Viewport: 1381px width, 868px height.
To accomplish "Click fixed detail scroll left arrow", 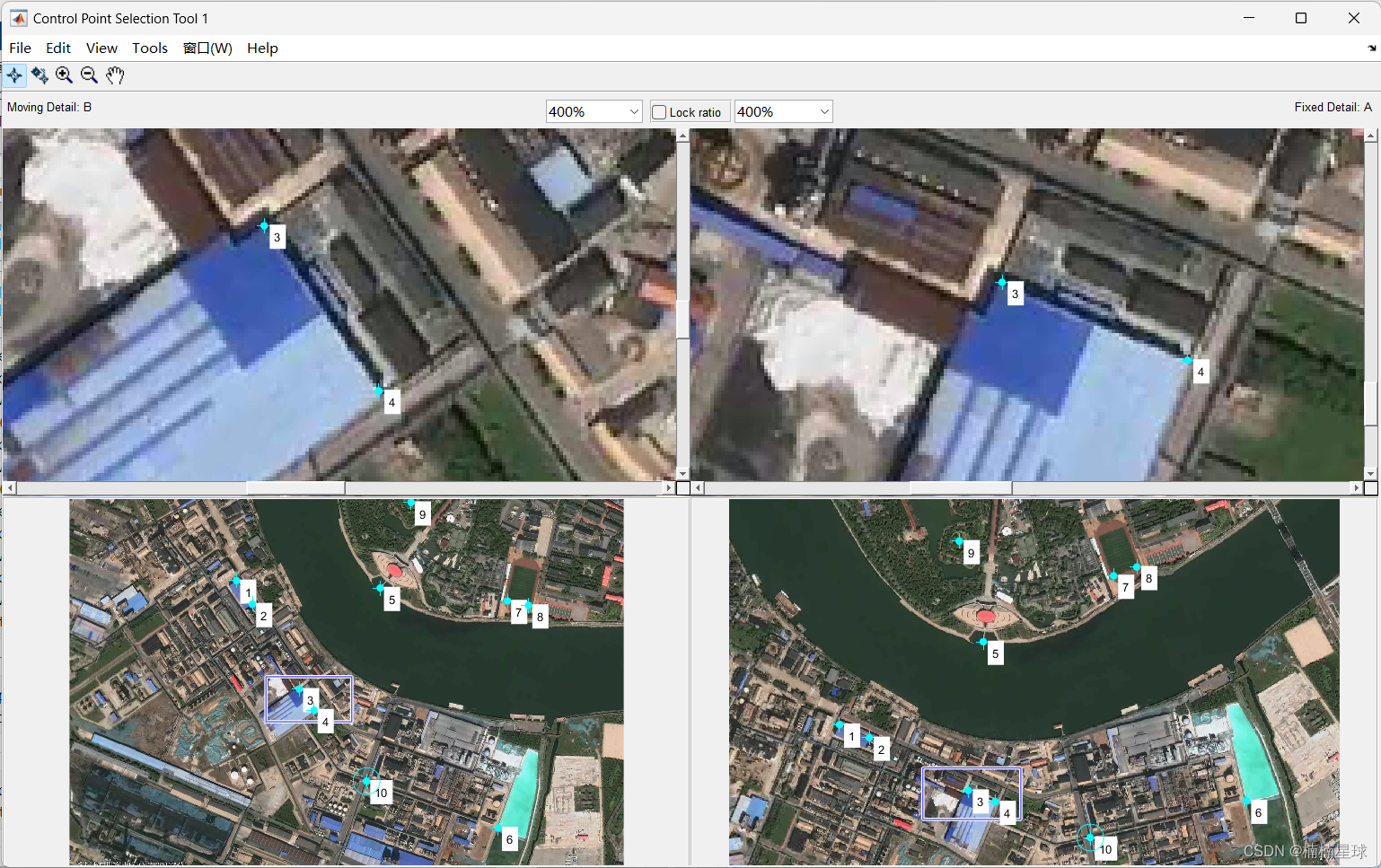I will point(698,488).
